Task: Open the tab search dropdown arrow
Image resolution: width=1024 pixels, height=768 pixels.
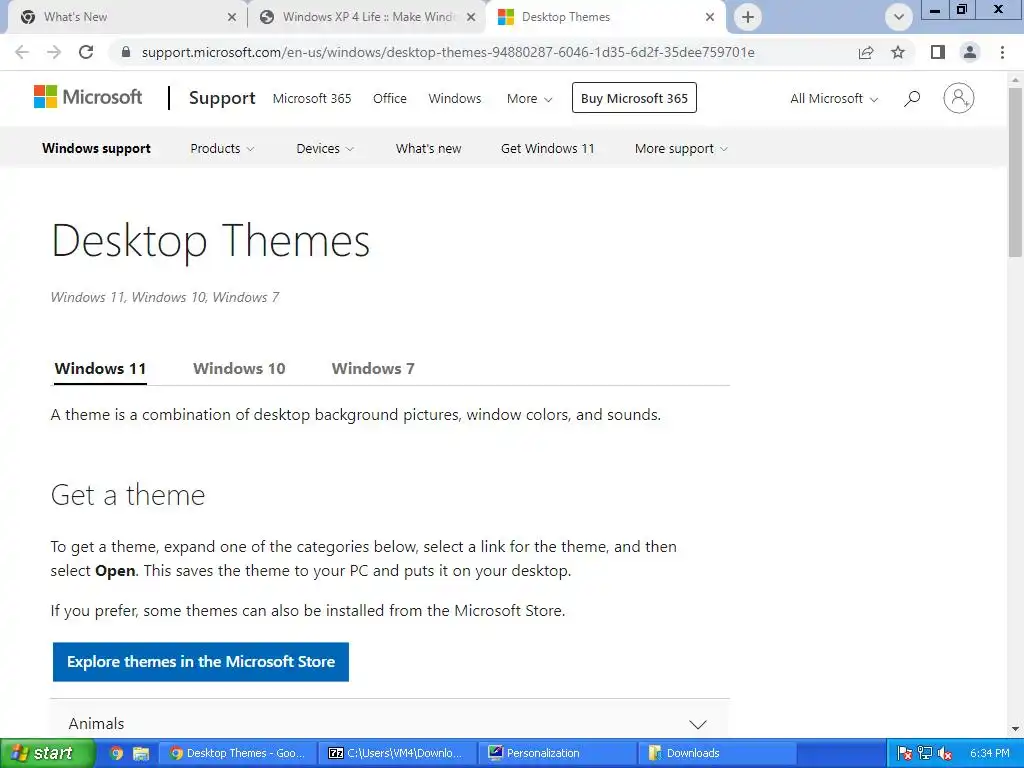Action: pos(899,17)
